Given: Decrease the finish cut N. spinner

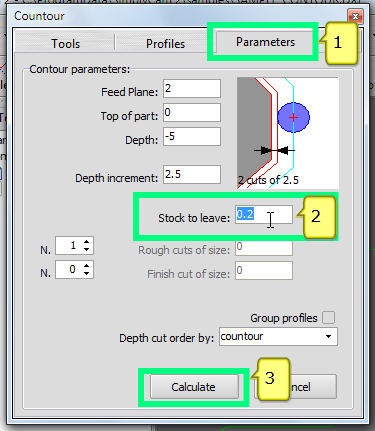Looking at the screenshot, I should click(x=87, y=273).
